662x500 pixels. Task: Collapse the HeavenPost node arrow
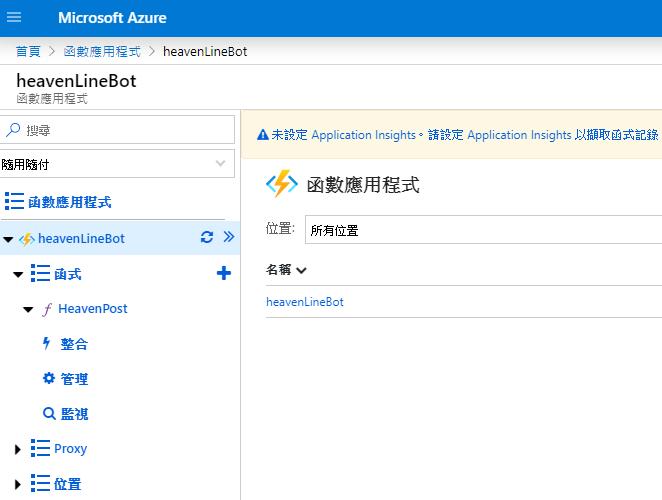click(28, 309)
